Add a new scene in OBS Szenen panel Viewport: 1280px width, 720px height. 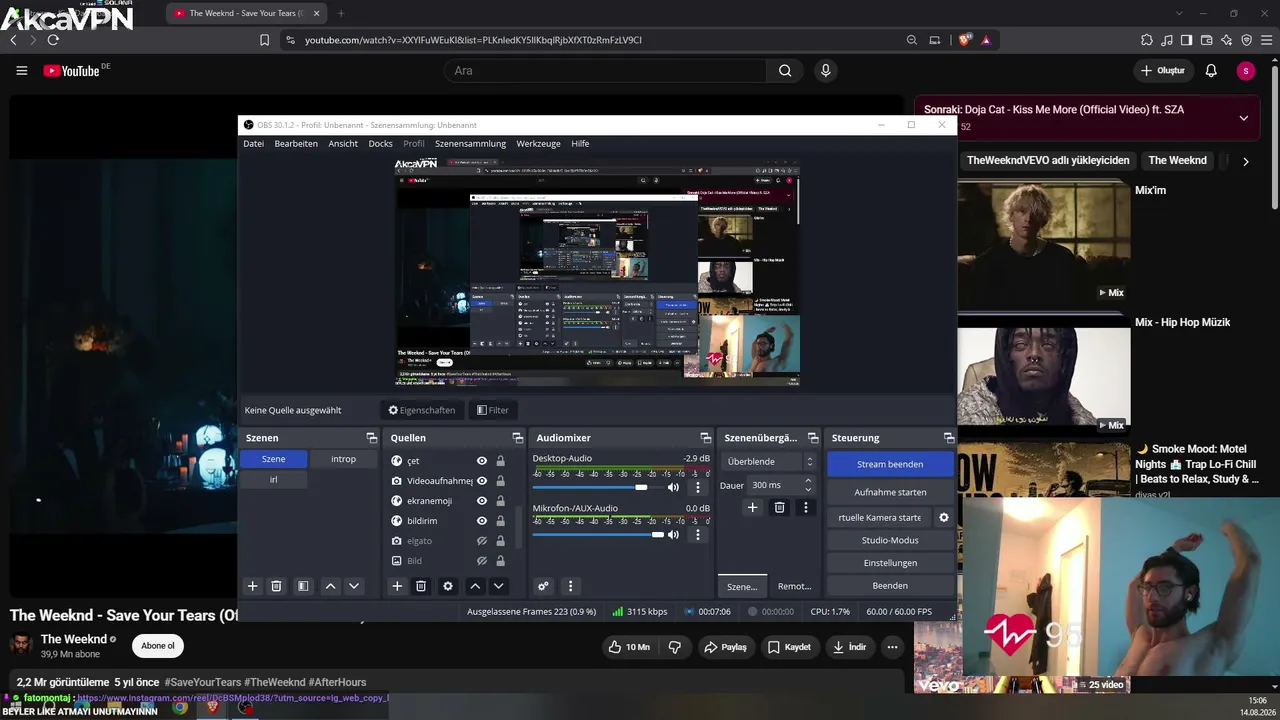(253, 586)
